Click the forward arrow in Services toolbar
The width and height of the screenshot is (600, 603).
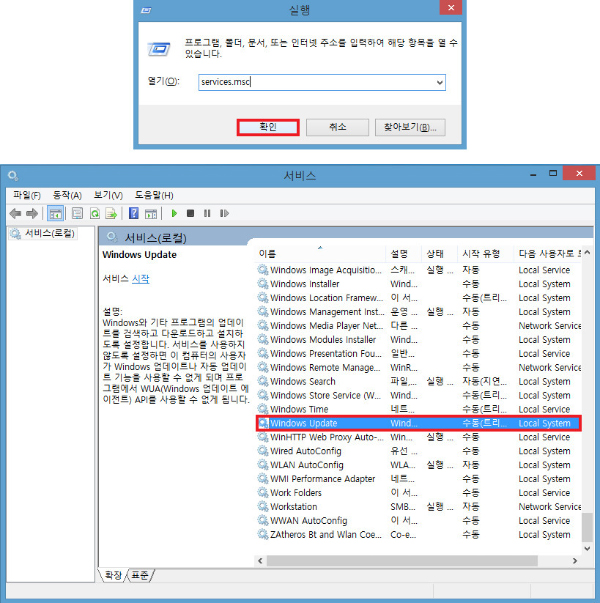[32, 213]
